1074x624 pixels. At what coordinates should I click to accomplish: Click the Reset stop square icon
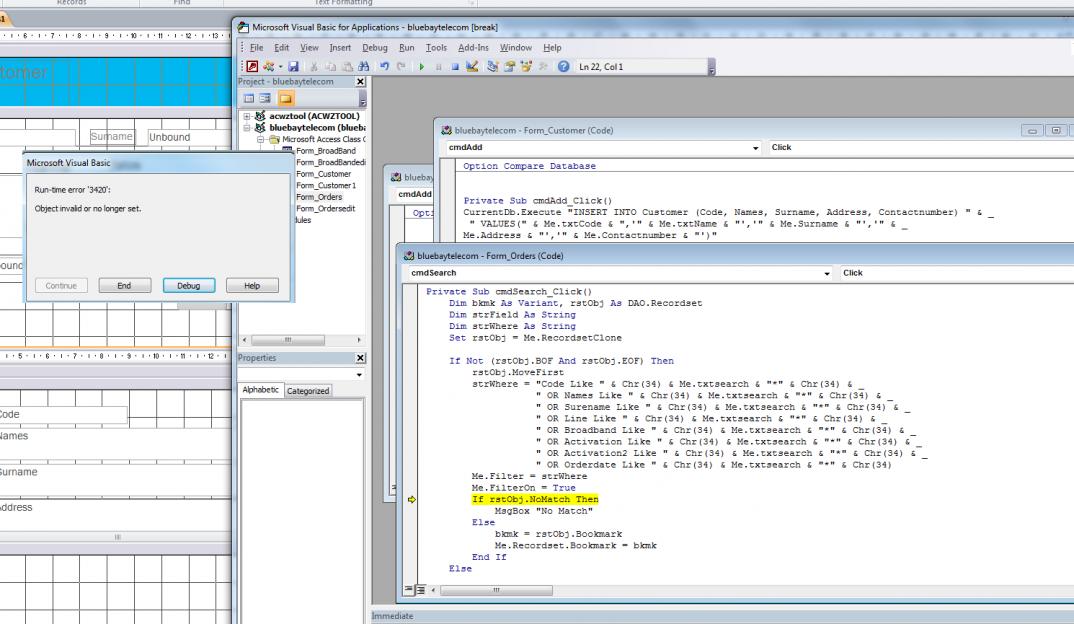pos(455,66)
